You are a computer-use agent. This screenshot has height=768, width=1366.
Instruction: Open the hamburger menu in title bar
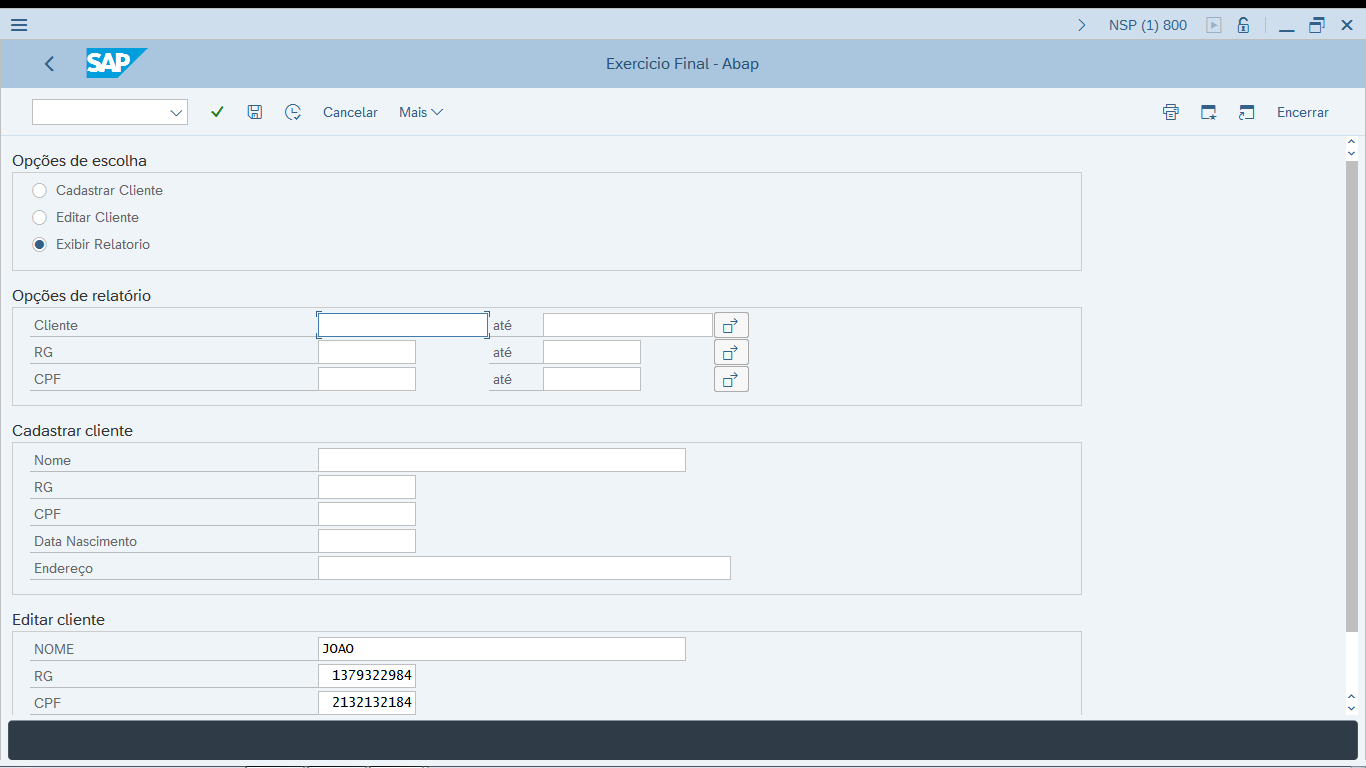(19, 25)
